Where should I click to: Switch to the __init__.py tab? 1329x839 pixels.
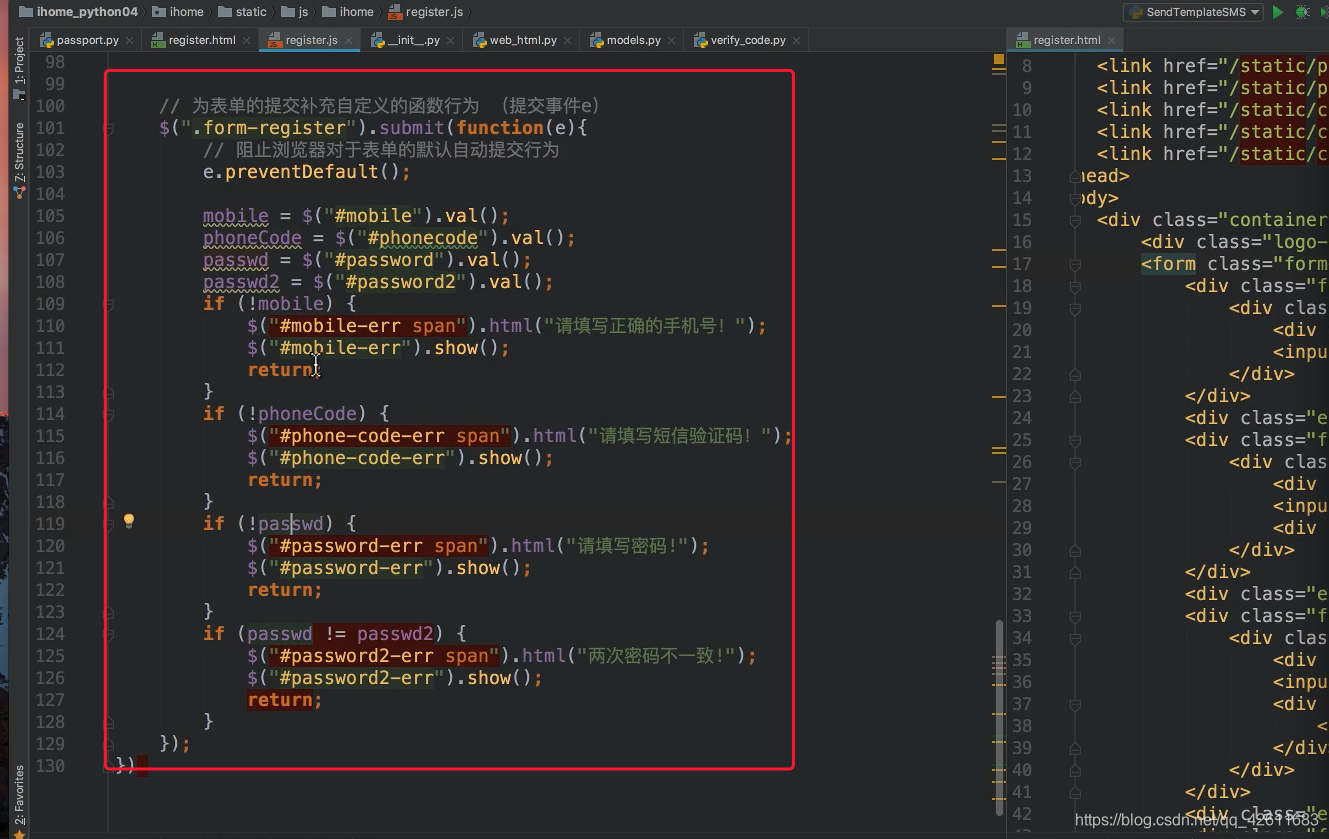tap(414, 40)
